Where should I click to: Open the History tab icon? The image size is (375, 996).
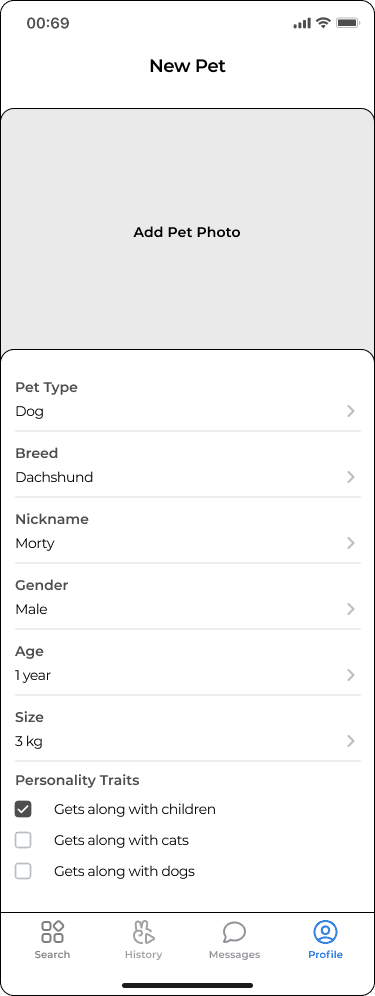point(144,932)
